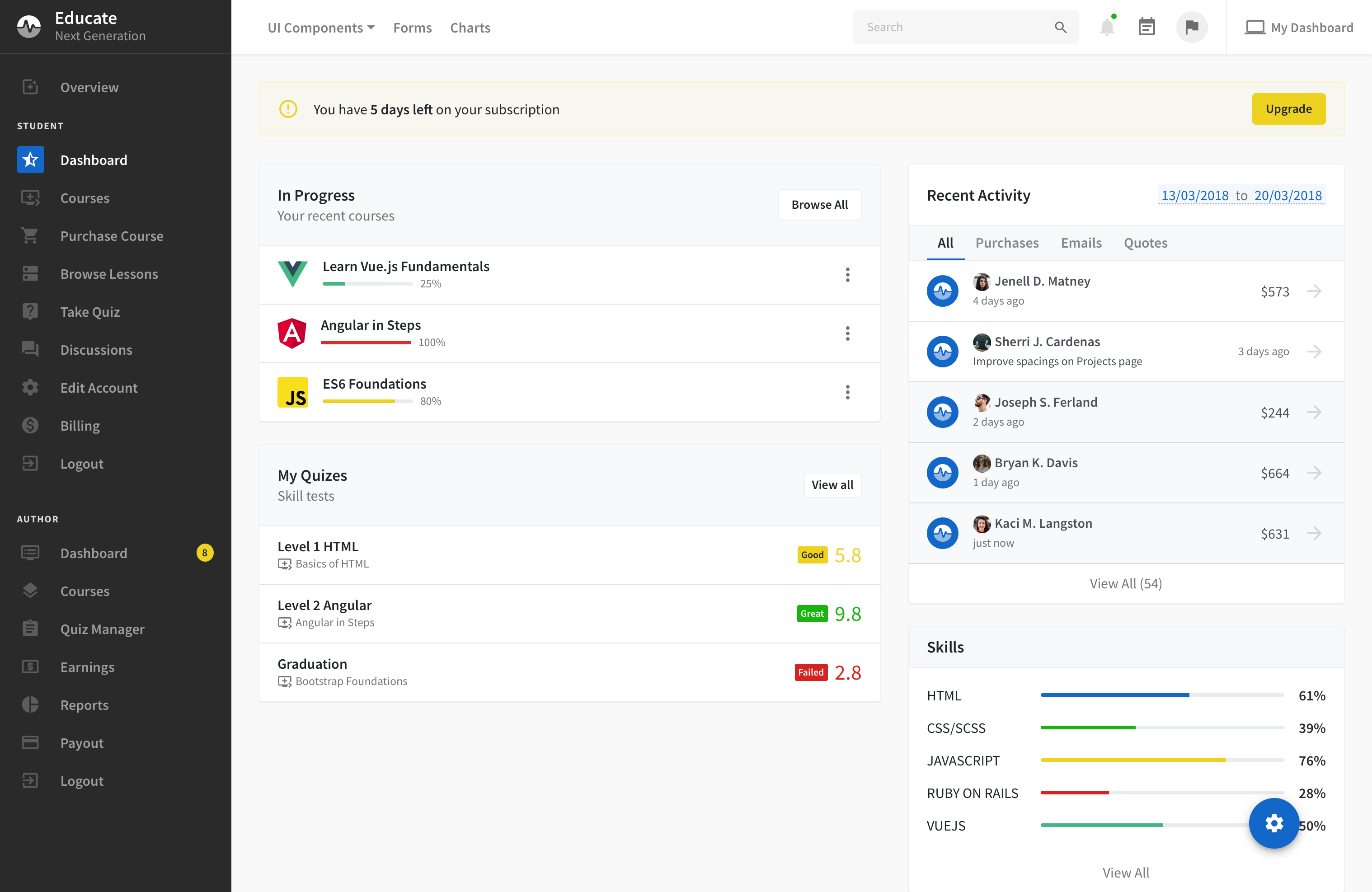Open the calendar icon in the top bar
The image size is (1372, 892).
[x=1146, y=27]
